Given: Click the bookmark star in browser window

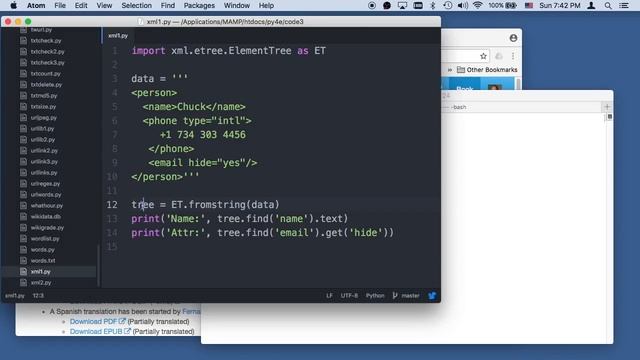Looking at the screenshot, I should 483,56.
